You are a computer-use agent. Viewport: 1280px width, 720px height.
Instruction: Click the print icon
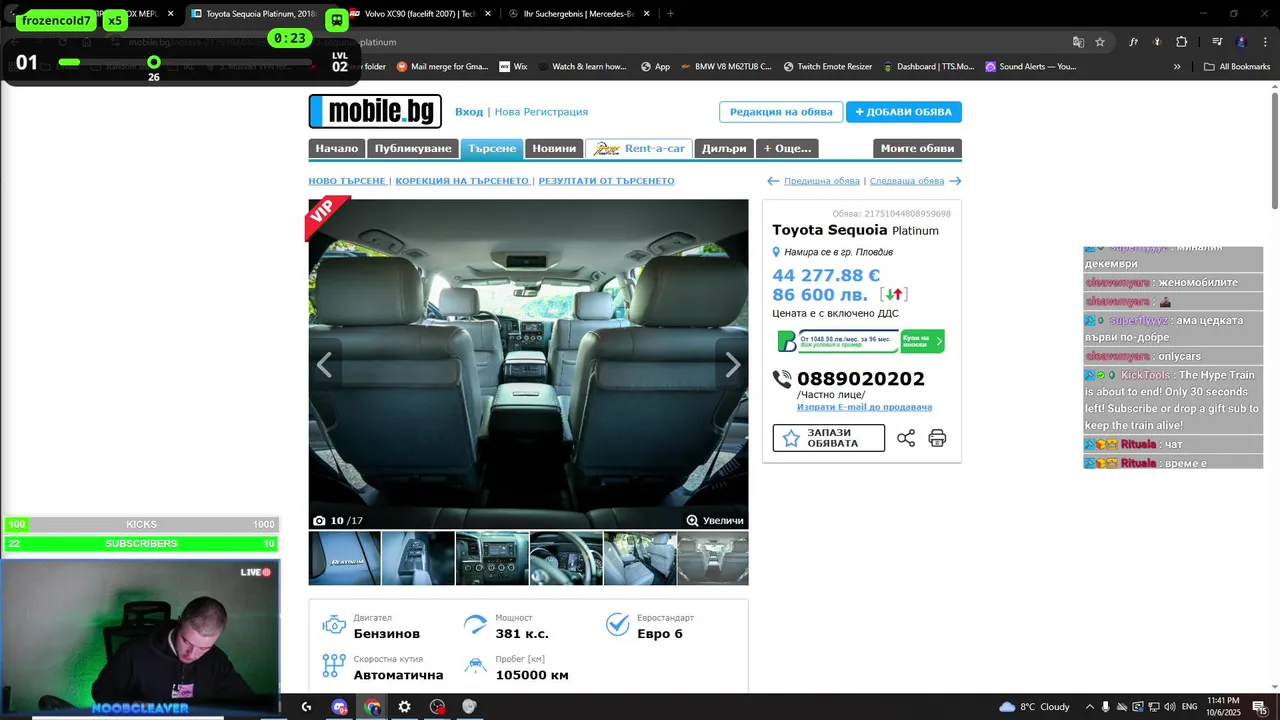point(937,438)
